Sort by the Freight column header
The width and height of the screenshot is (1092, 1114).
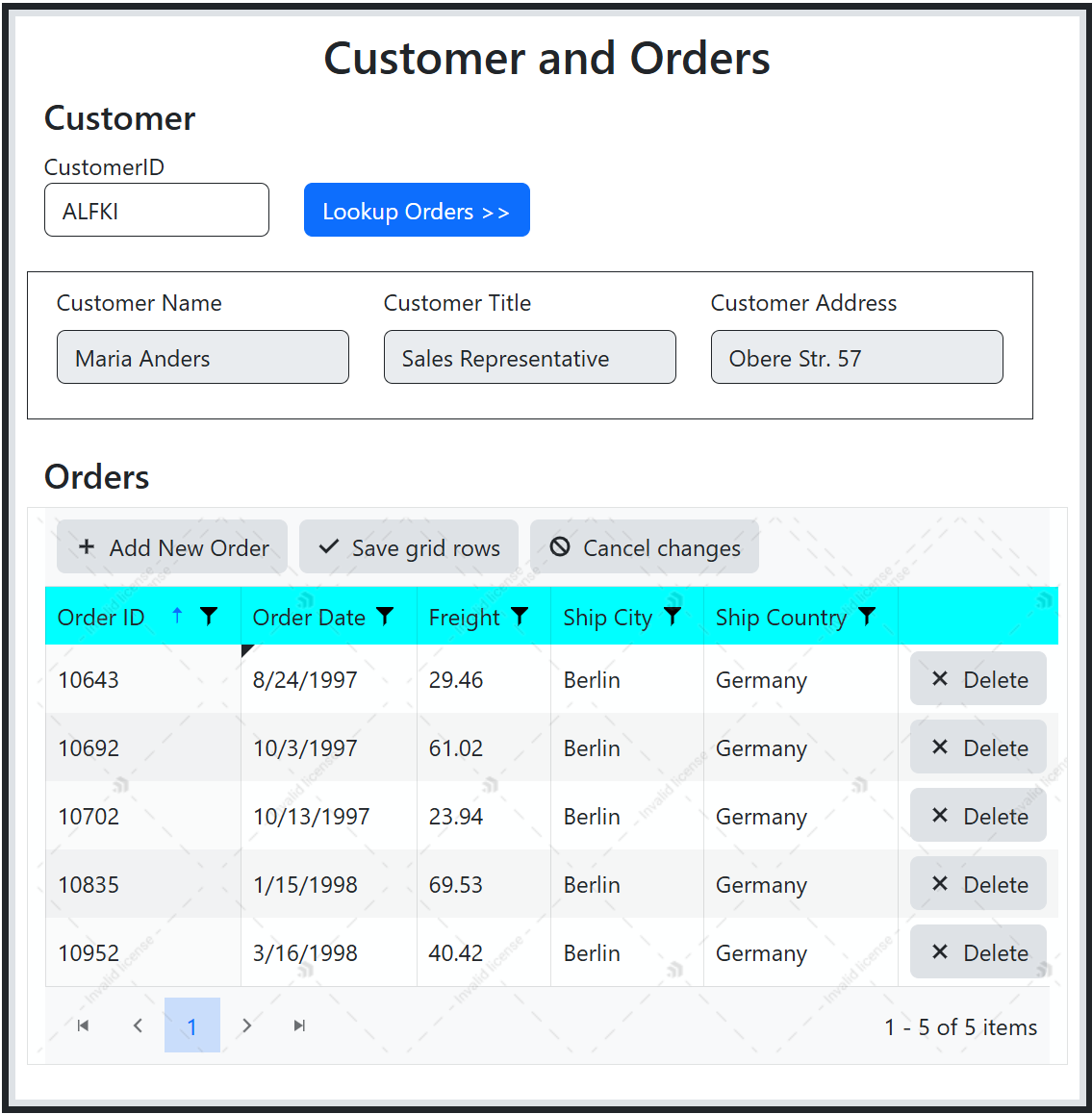464,618
